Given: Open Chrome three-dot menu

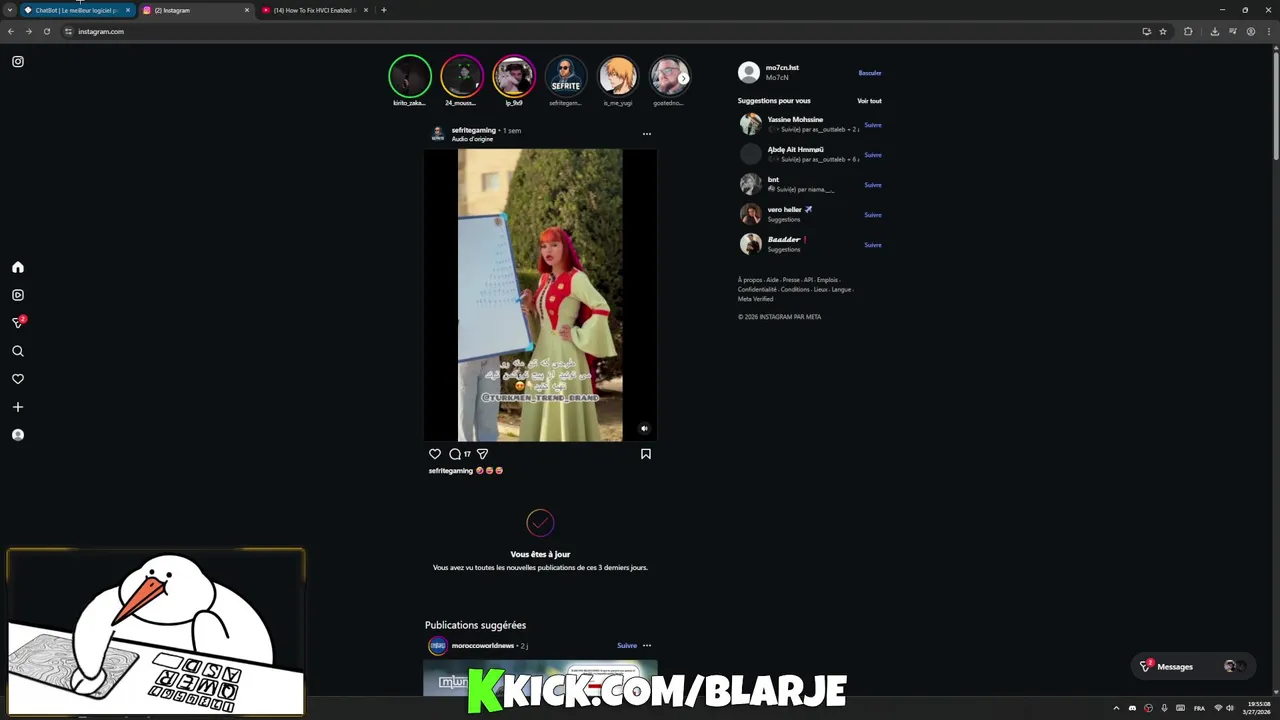Looking at the screenshot, I should [1268, 31].
